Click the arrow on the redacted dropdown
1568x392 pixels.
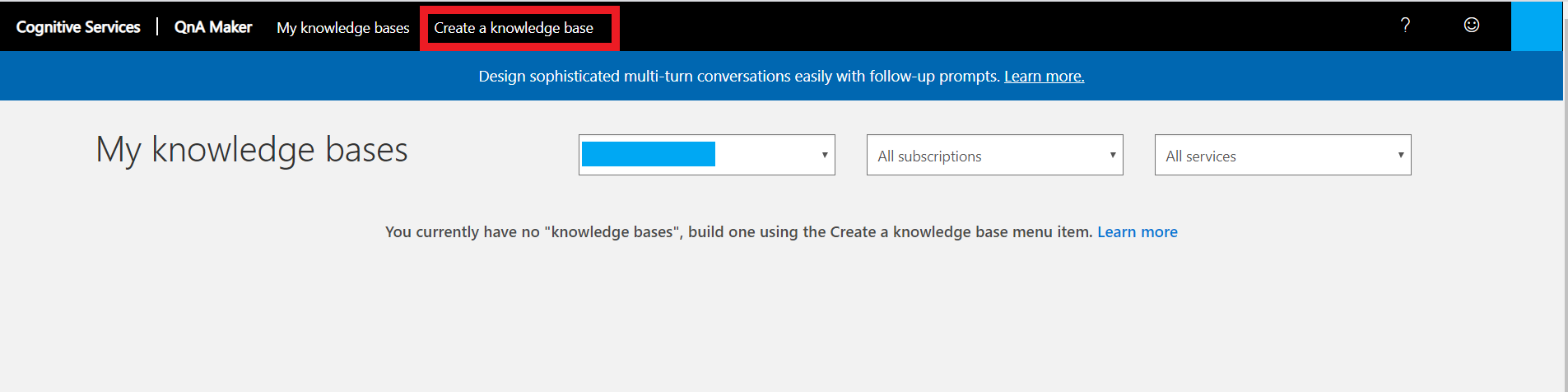[825, 155]
